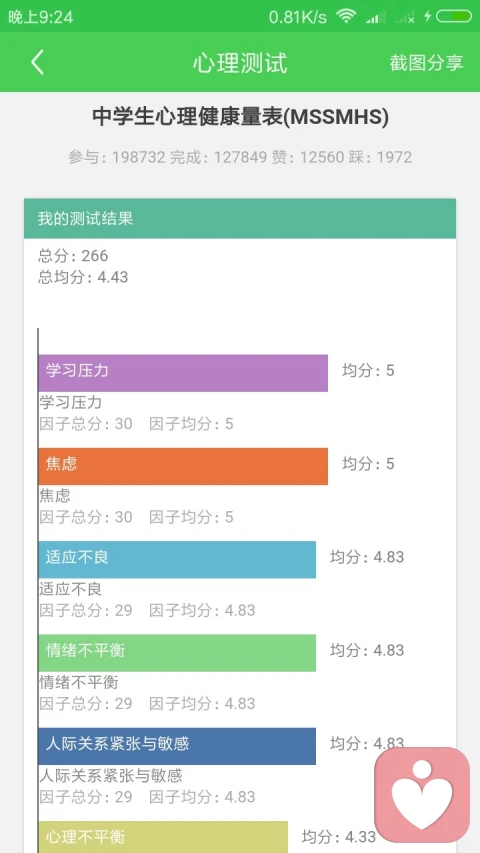Image resolution: width=480 pixels, height=853 pixels.
Task: Tap the blue 适应不良 bar
Action: (177, 559)
